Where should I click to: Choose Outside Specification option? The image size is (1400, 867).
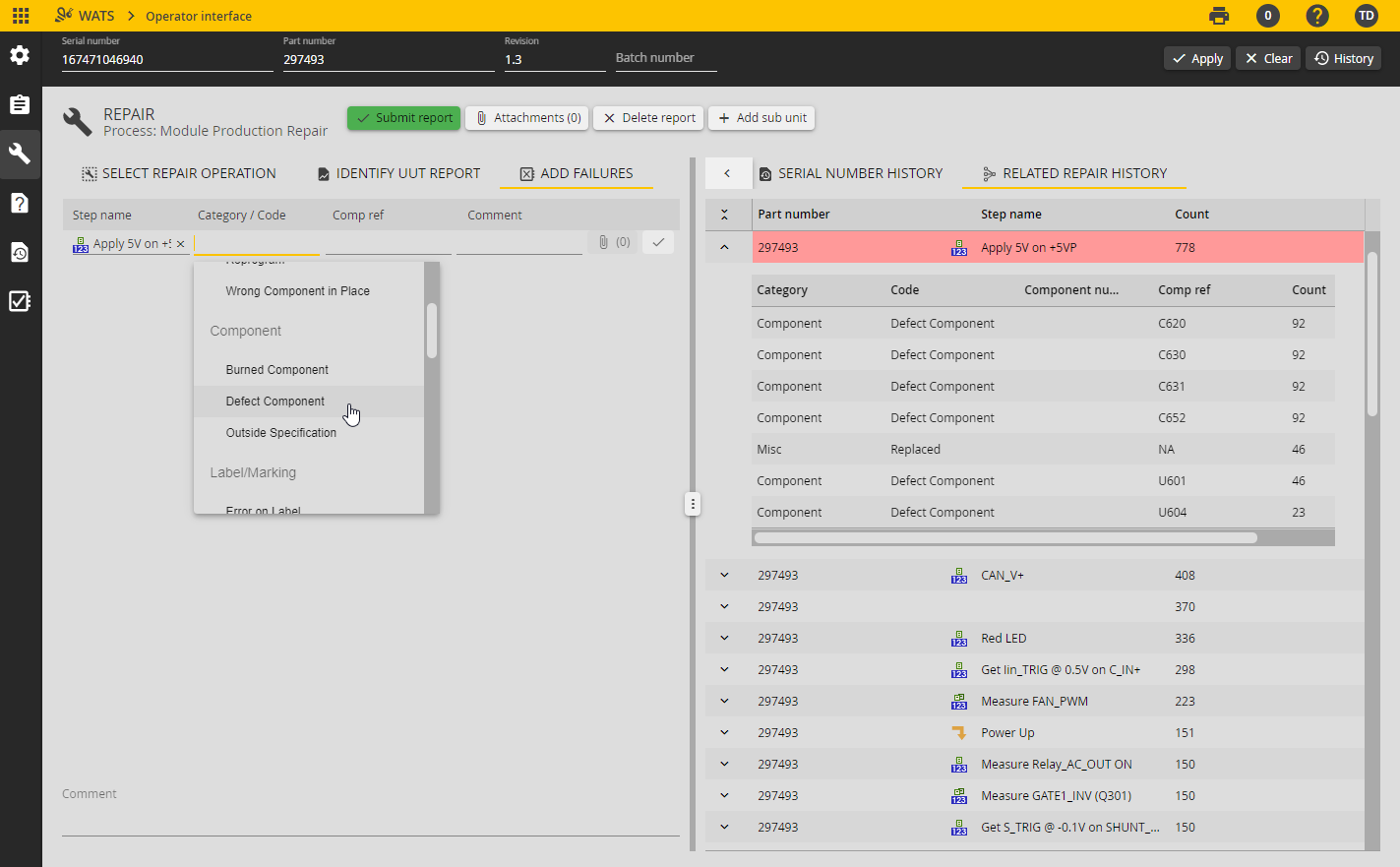tap(309, 433)
